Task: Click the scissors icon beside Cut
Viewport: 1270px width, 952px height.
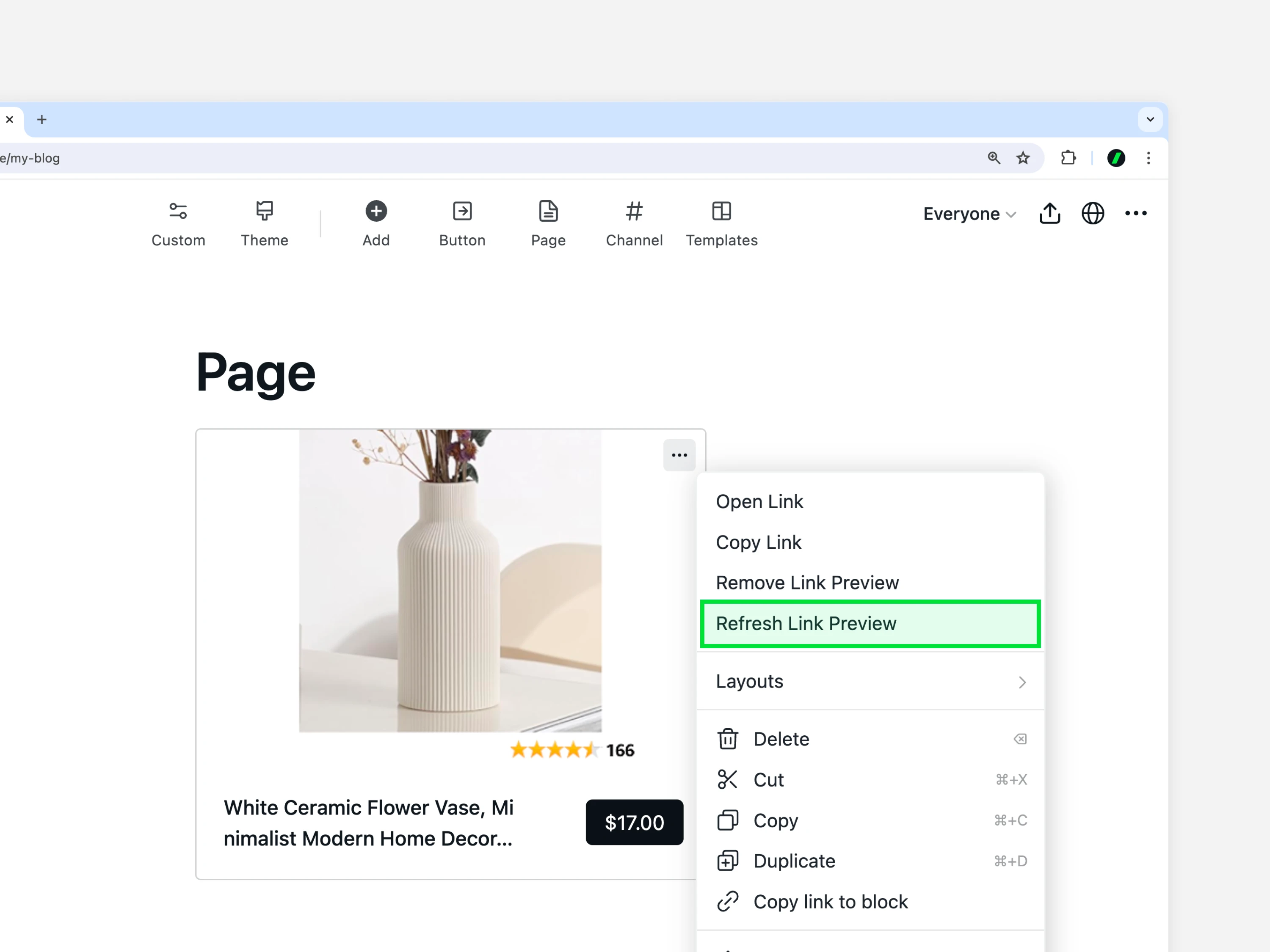Action: click(727, 779)
